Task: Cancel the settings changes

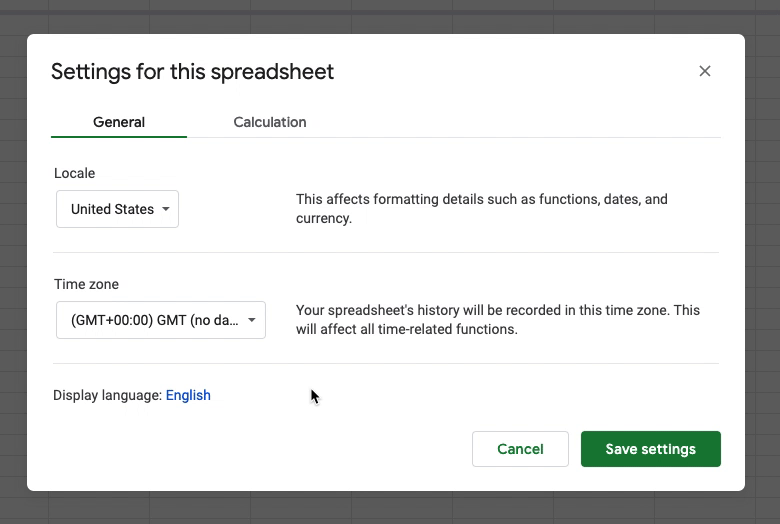Action: [520, 449]
